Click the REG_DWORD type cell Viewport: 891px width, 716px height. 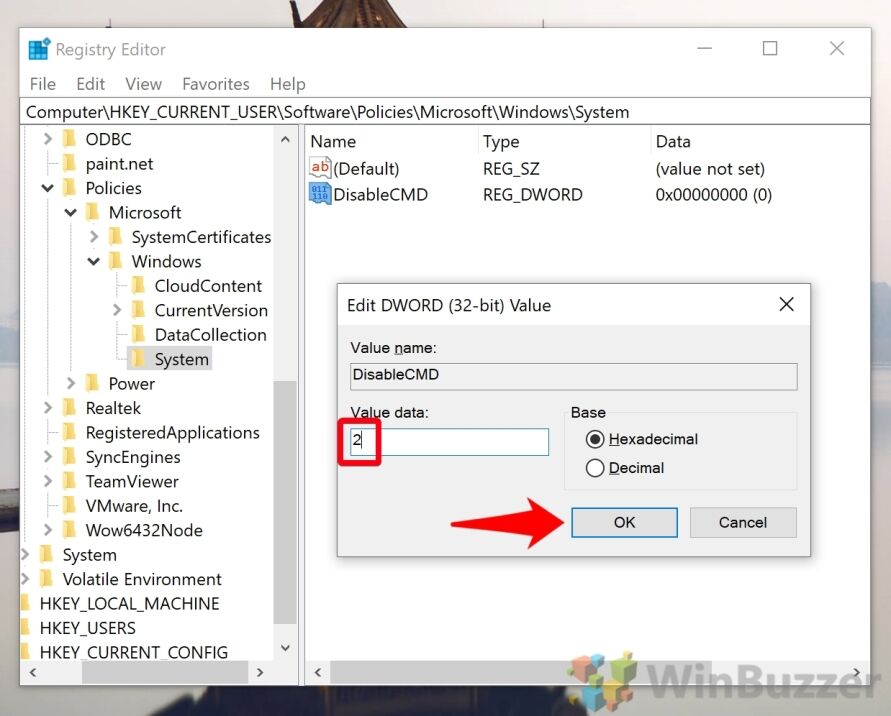coord(532,194)
